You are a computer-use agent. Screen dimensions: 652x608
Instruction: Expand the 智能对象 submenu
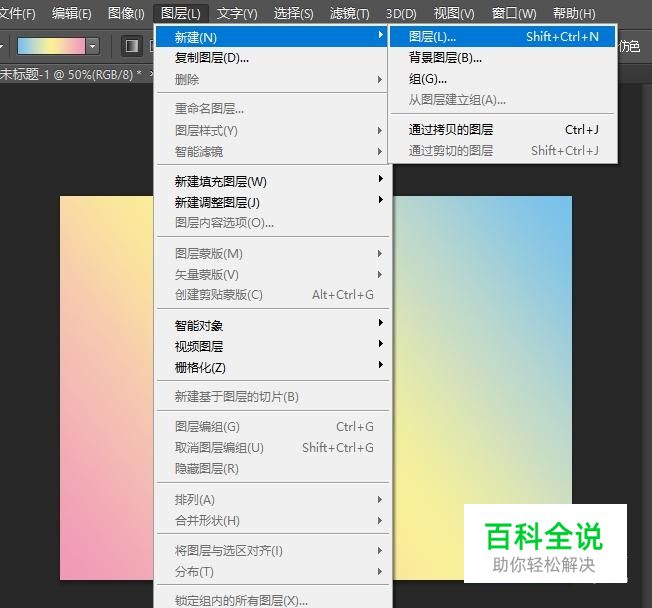pos(271,325)
